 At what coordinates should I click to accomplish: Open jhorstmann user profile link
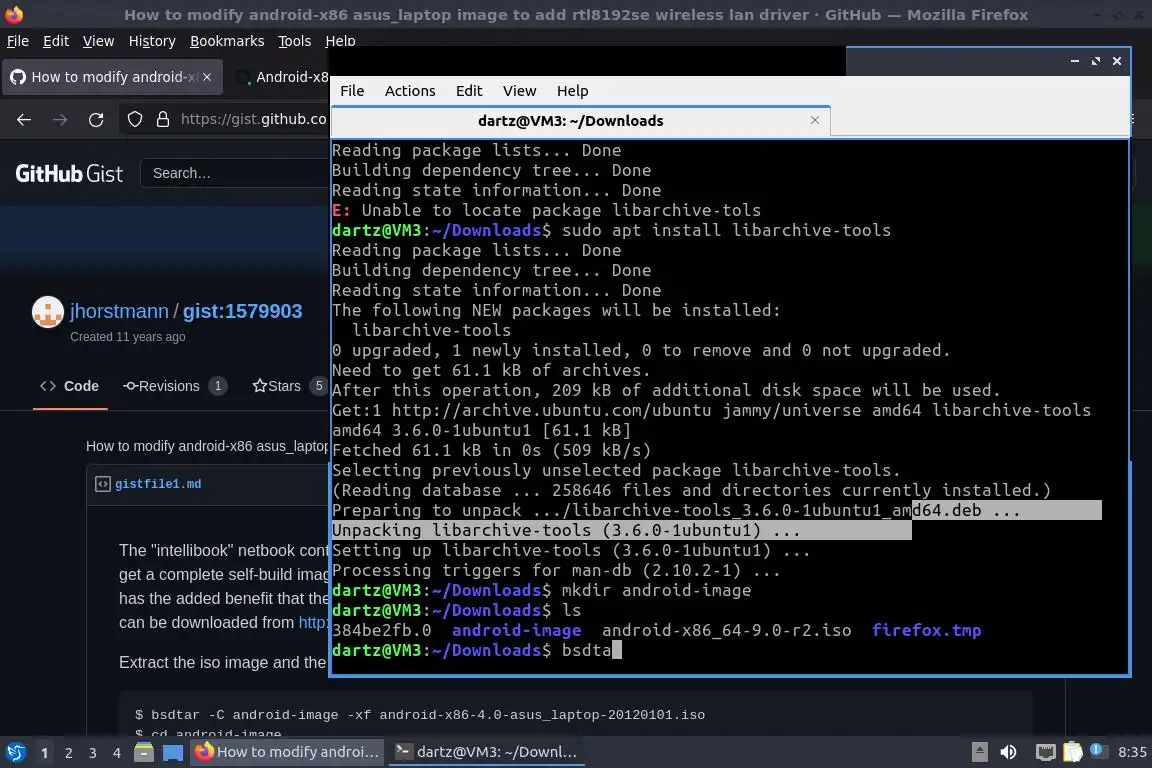click(x=119, y=311)
